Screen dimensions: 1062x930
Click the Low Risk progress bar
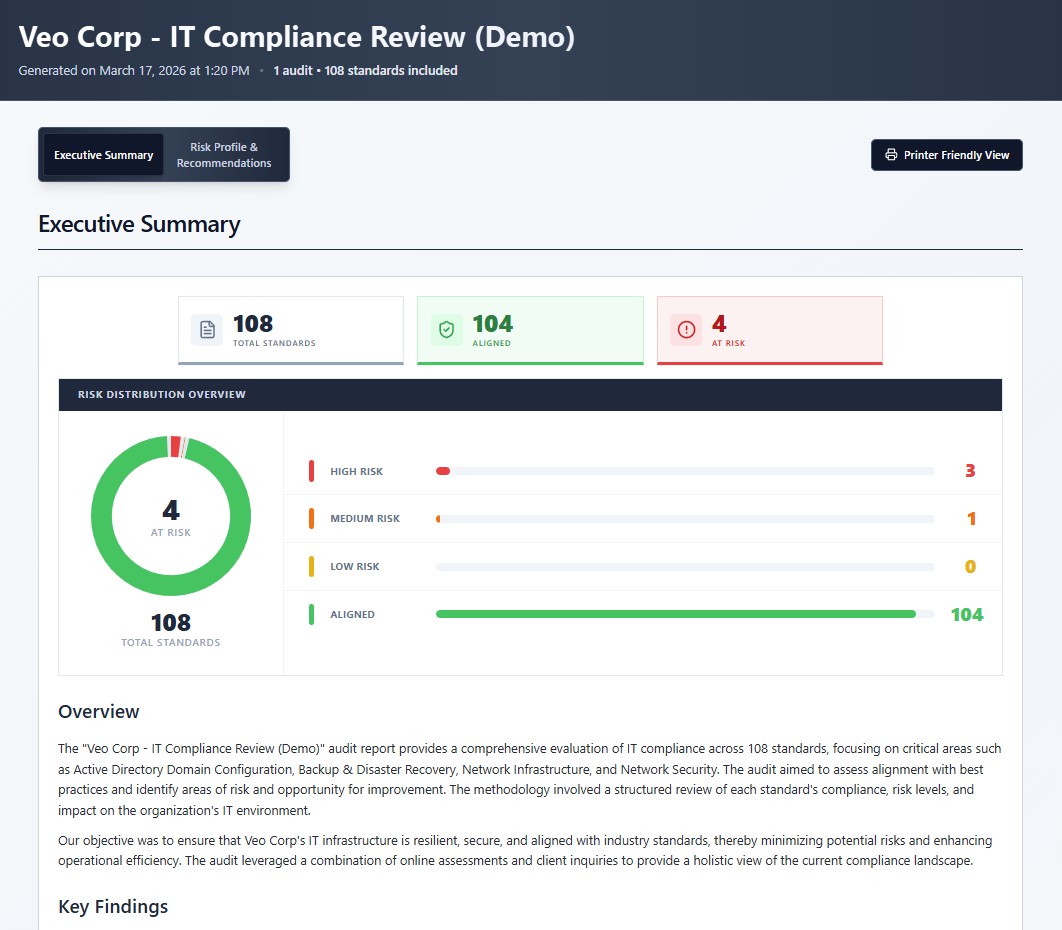pos(685,567)
